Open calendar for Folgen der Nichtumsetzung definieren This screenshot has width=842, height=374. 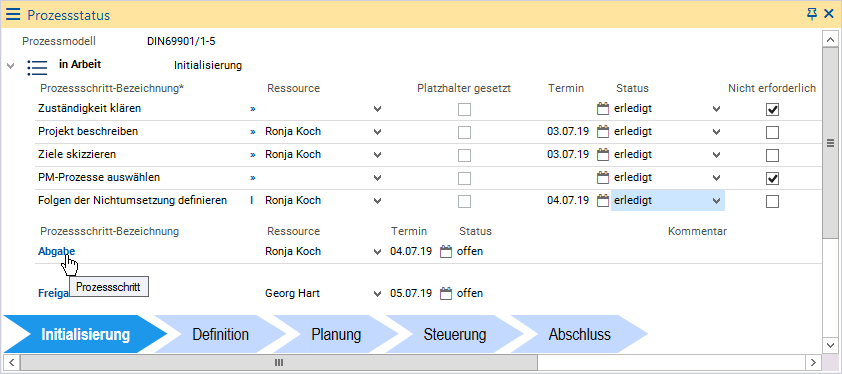click(604, 200)
